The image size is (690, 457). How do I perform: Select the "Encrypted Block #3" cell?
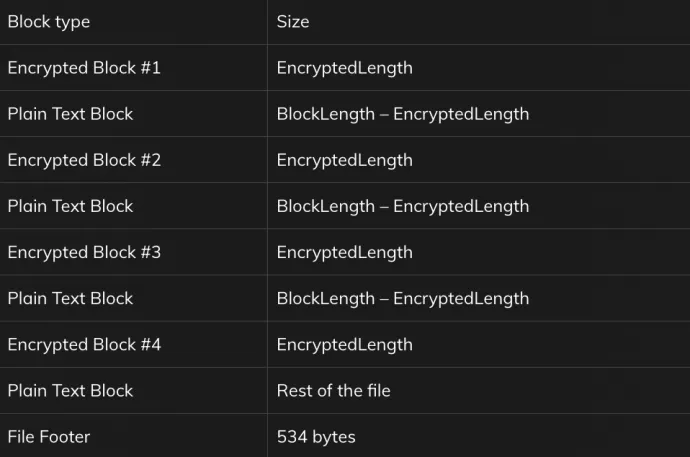[x=84, y=252]
